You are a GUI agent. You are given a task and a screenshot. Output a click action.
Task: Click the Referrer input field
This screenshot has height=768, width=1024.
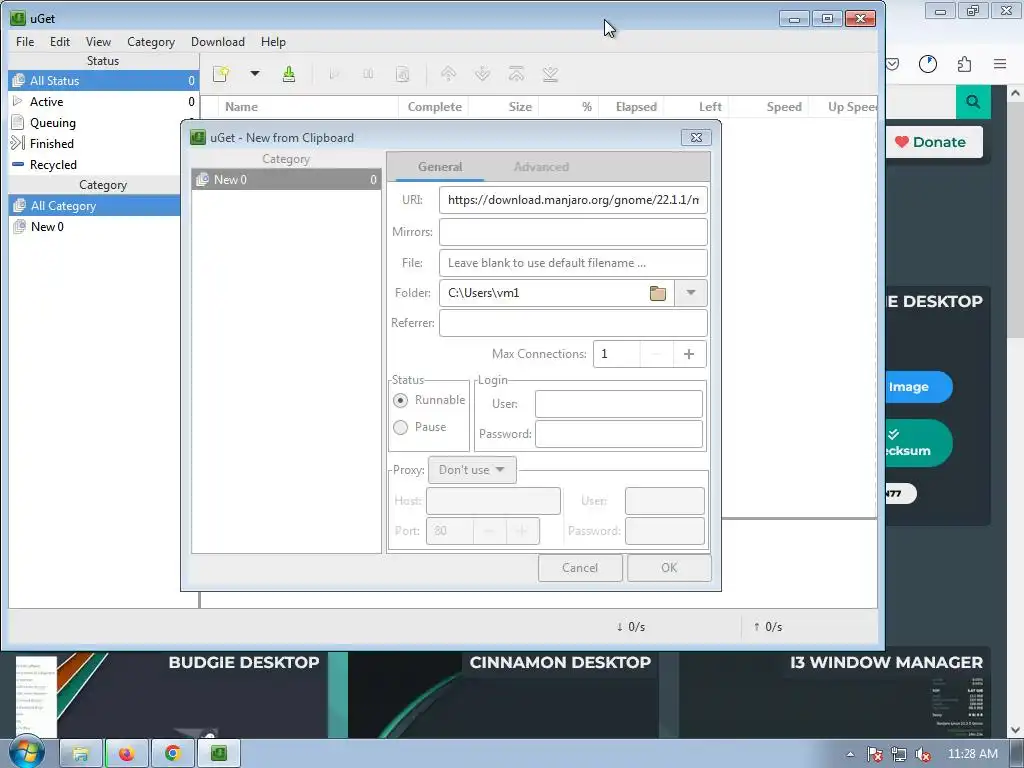[573, 323]
